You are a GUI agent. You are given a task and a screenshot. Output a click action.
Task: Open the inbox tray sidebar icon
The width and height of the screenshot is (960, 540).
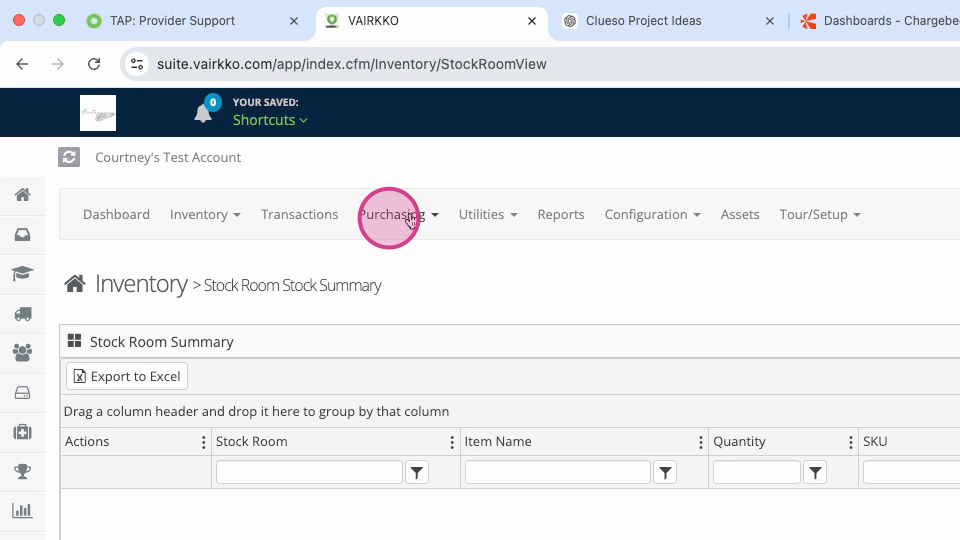23,234
